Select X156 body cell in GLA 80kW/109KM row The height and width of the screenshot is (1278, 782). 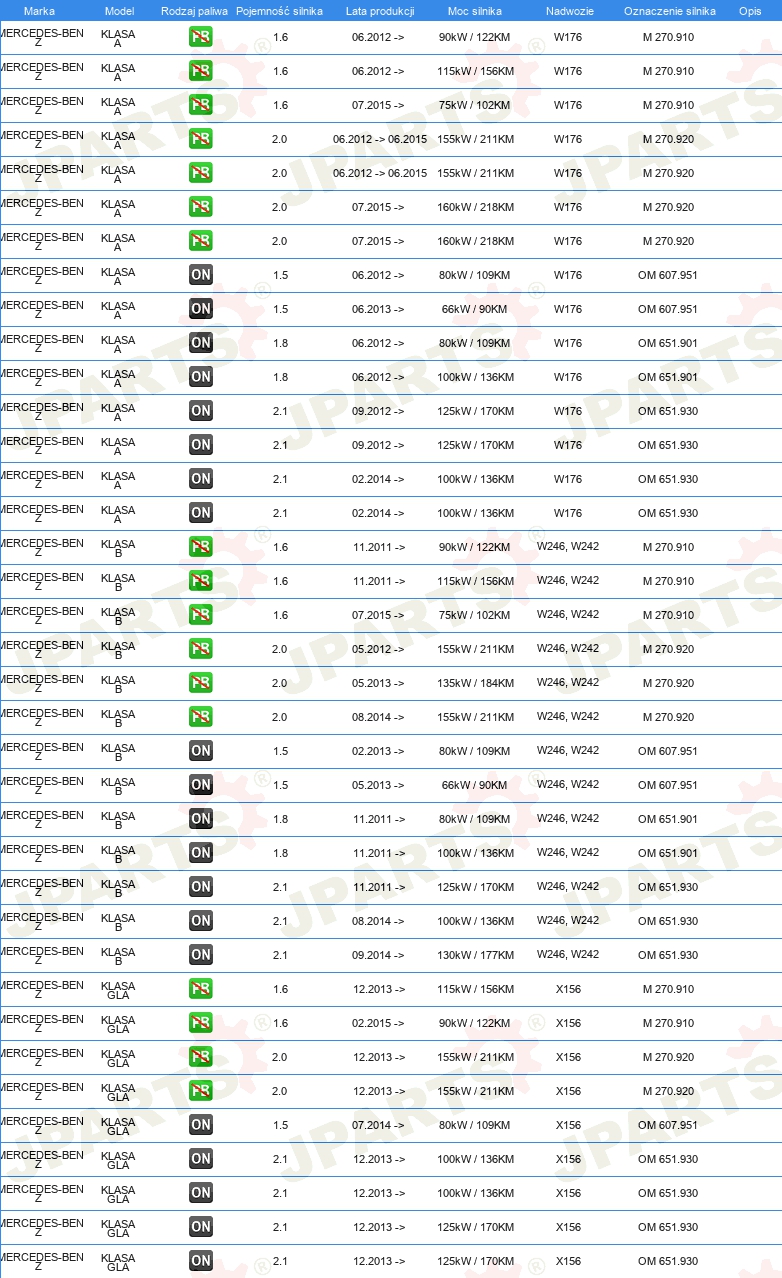568,1125
